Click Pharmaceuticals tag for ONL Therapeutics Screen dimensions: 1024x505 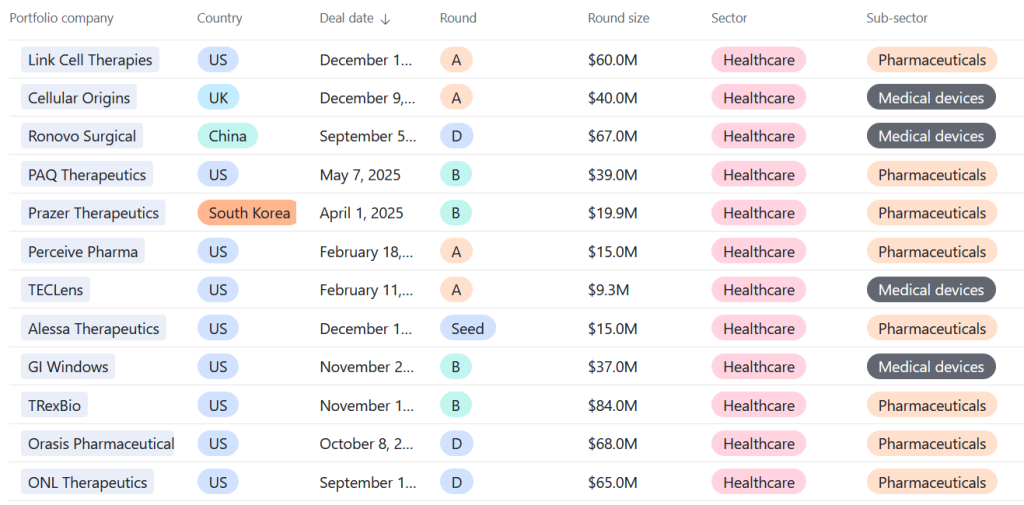click(x=931, y=483)
